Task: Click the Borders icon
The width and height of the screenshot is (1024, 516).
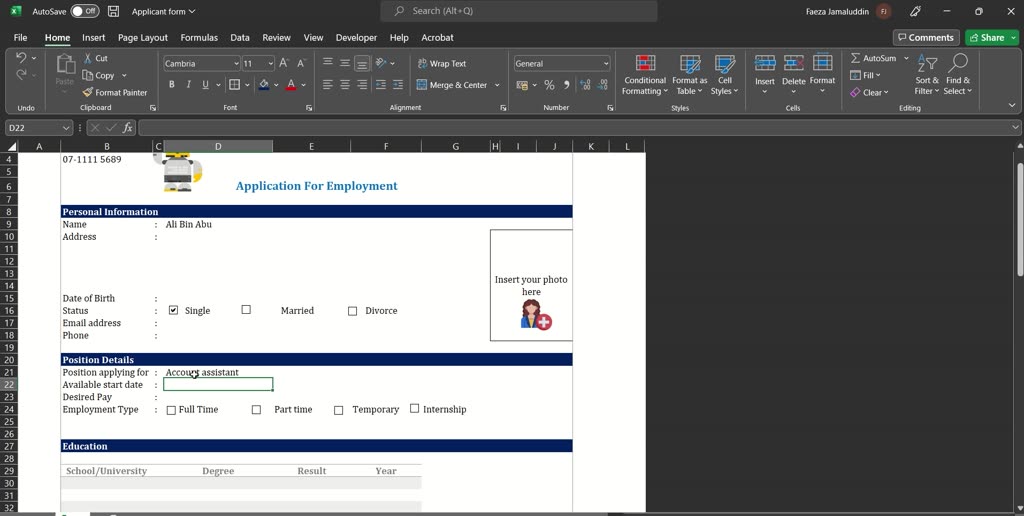Action: click(x=234, y=84)
